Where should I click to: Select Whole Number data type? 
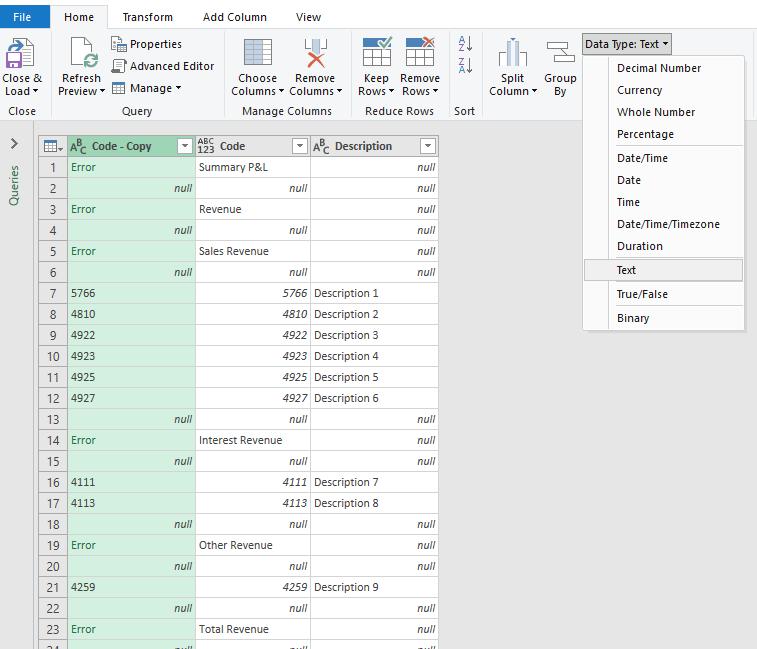(663, 112)
